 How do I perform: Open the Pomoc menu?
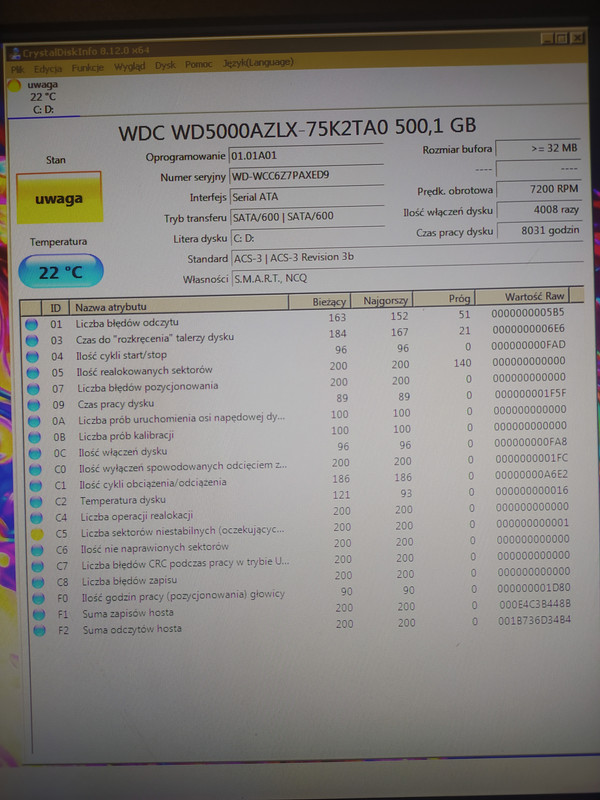coord(198,64)
